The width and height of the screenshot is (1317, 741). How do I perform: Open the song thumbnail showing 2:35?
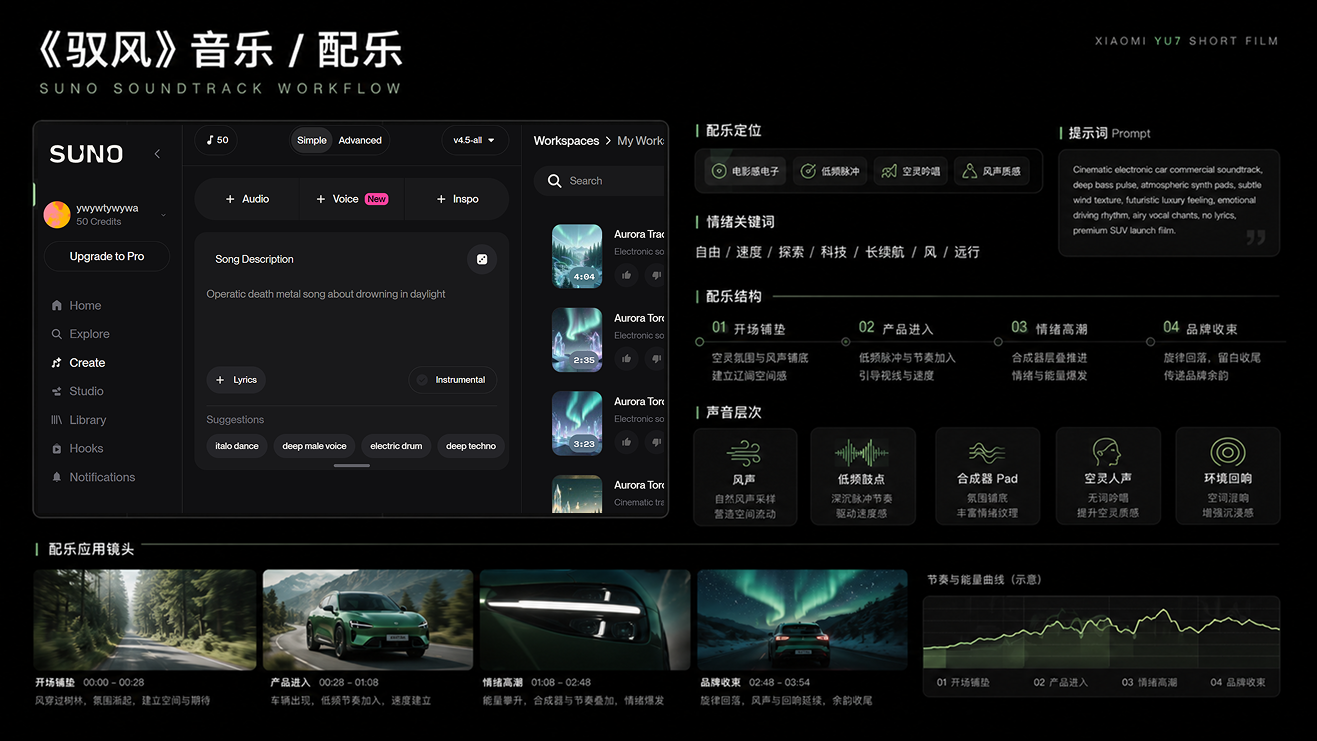click(x=577, y=340)
